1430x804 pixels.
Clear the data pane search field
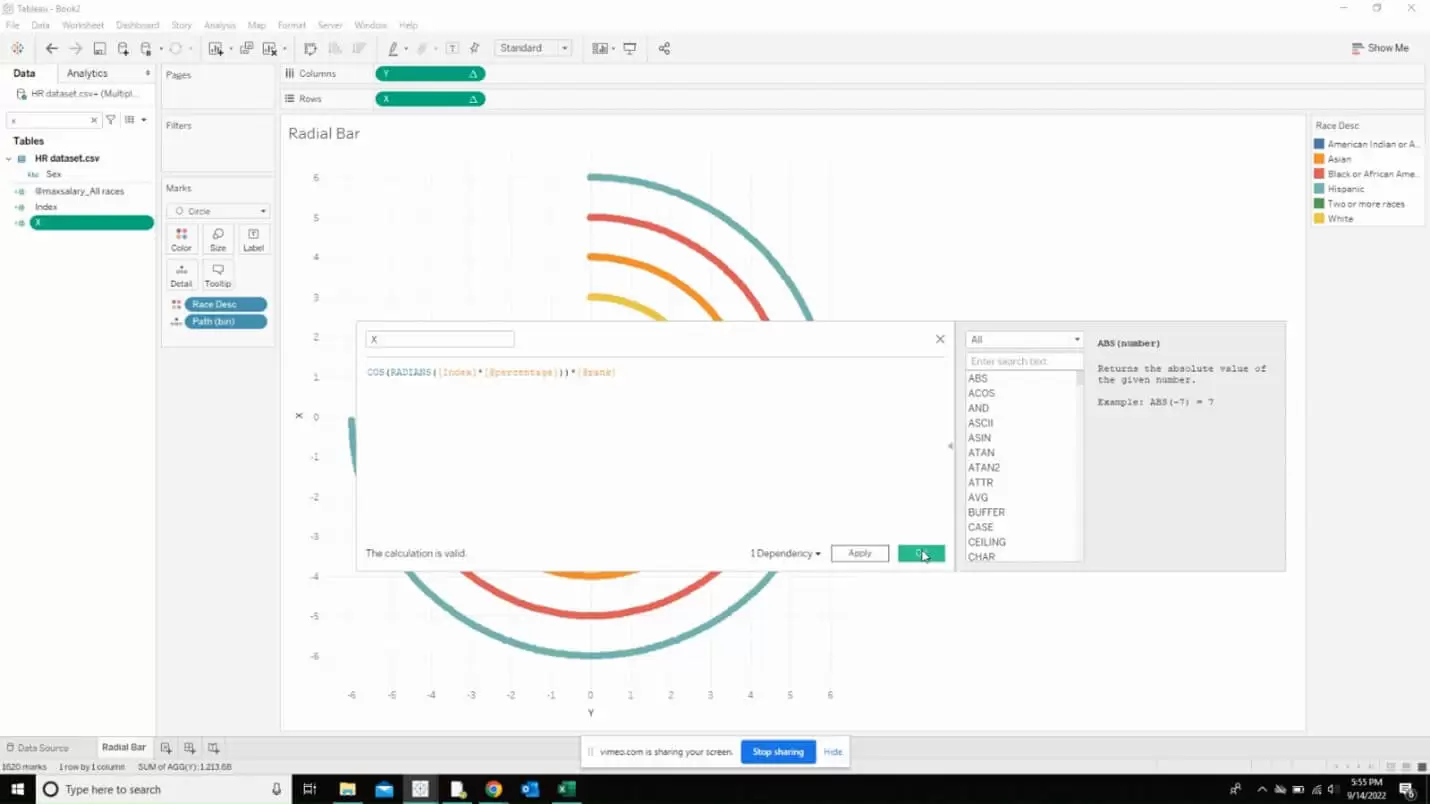tap(94, 120)
